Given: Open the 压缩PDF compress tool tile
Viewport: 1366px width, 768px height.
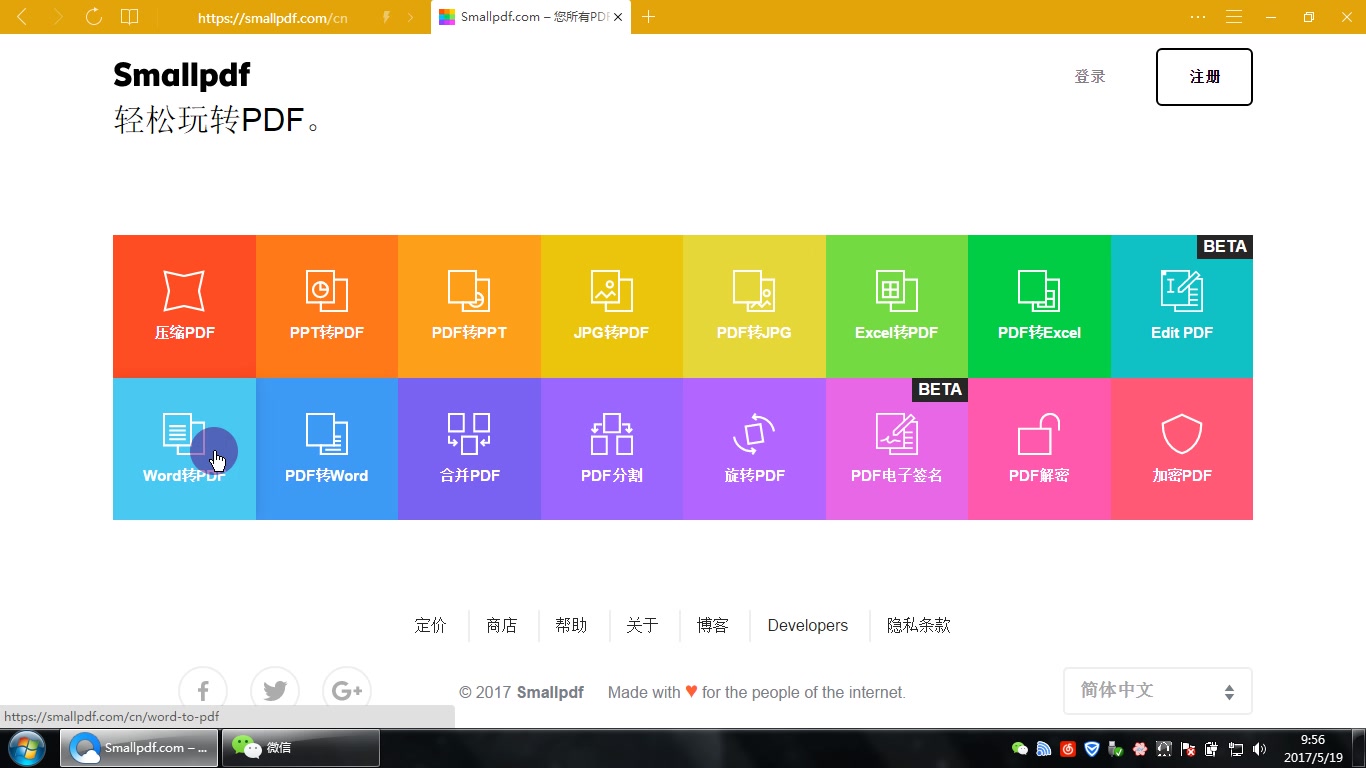Looking at the screenshot, I should click(184, 306).
